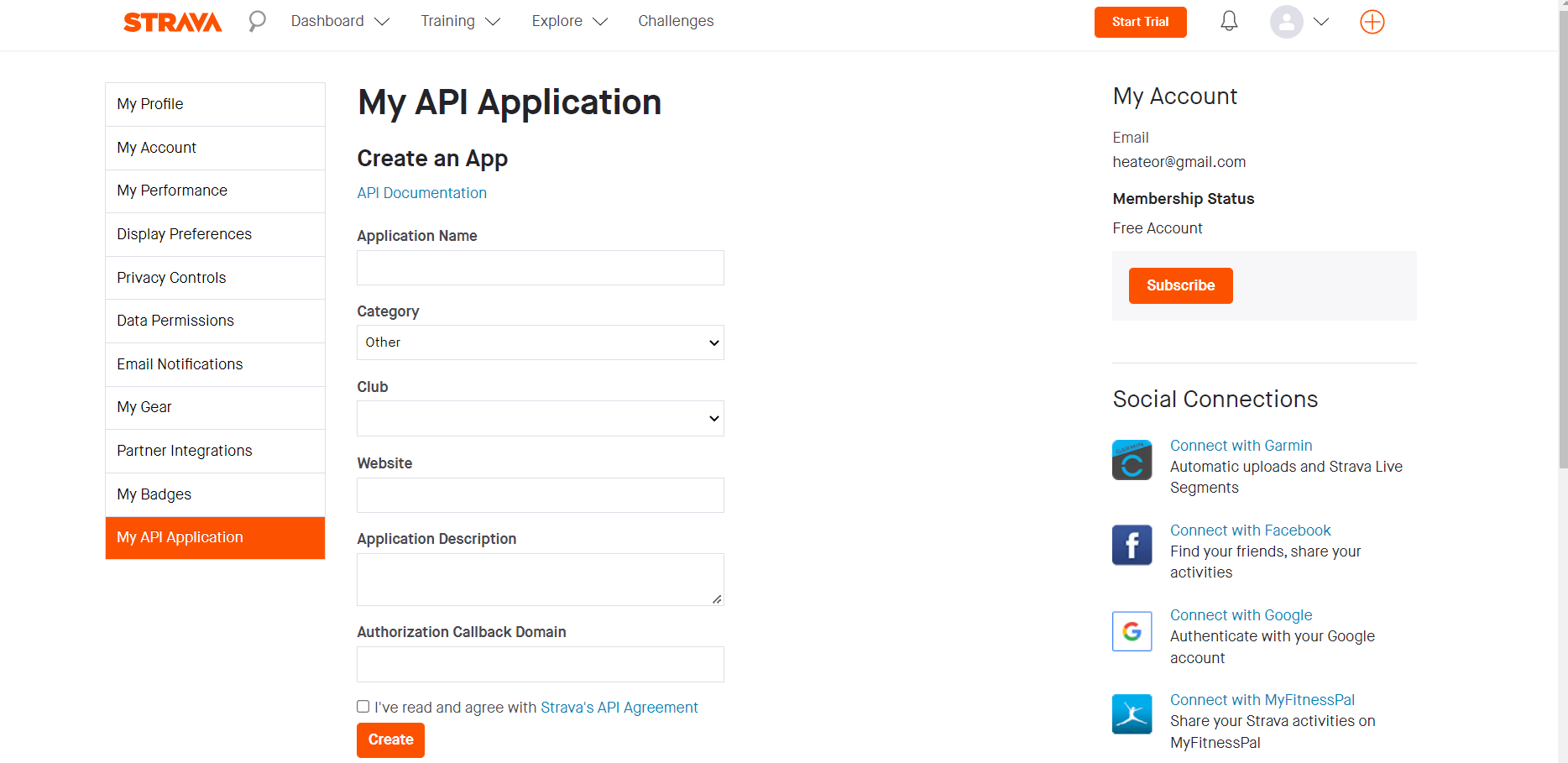Open the Club dropdown
Image resolution: width=1568 pixels, height=763 pixels.
540,418
